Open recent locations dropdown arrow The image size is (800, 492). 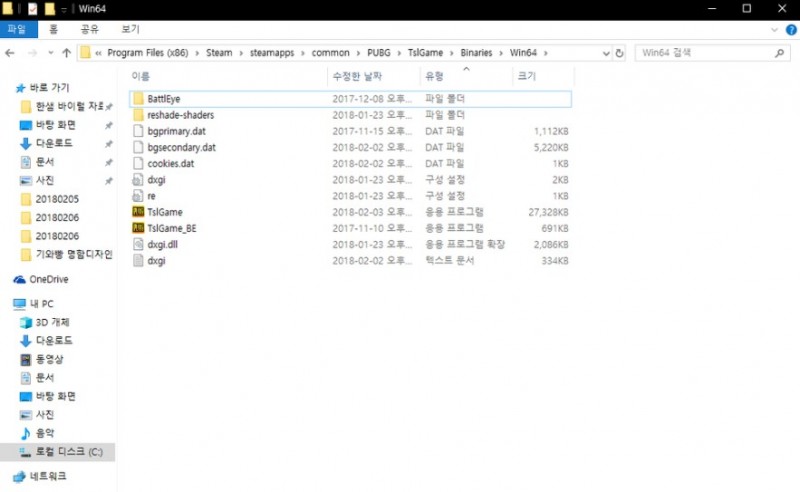[51, 53]
